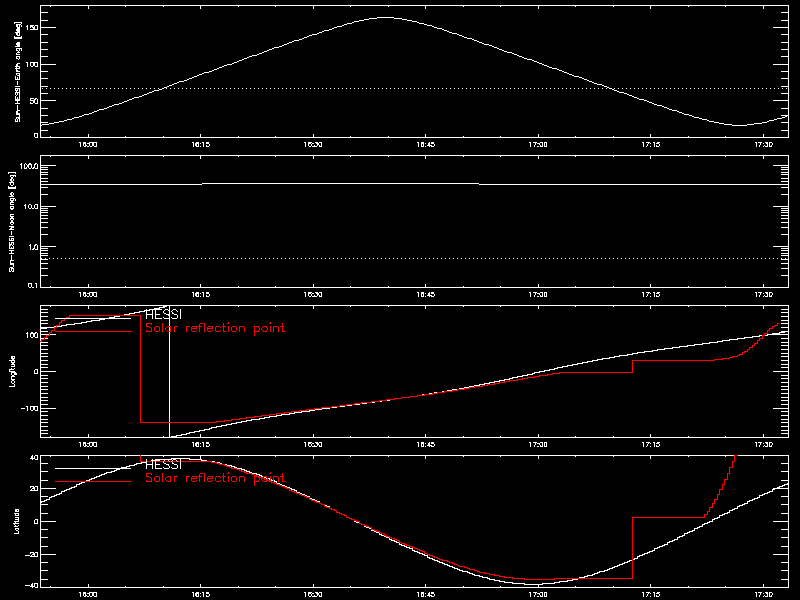Click 17:30 time label under Latitude plot

(763, 595)
